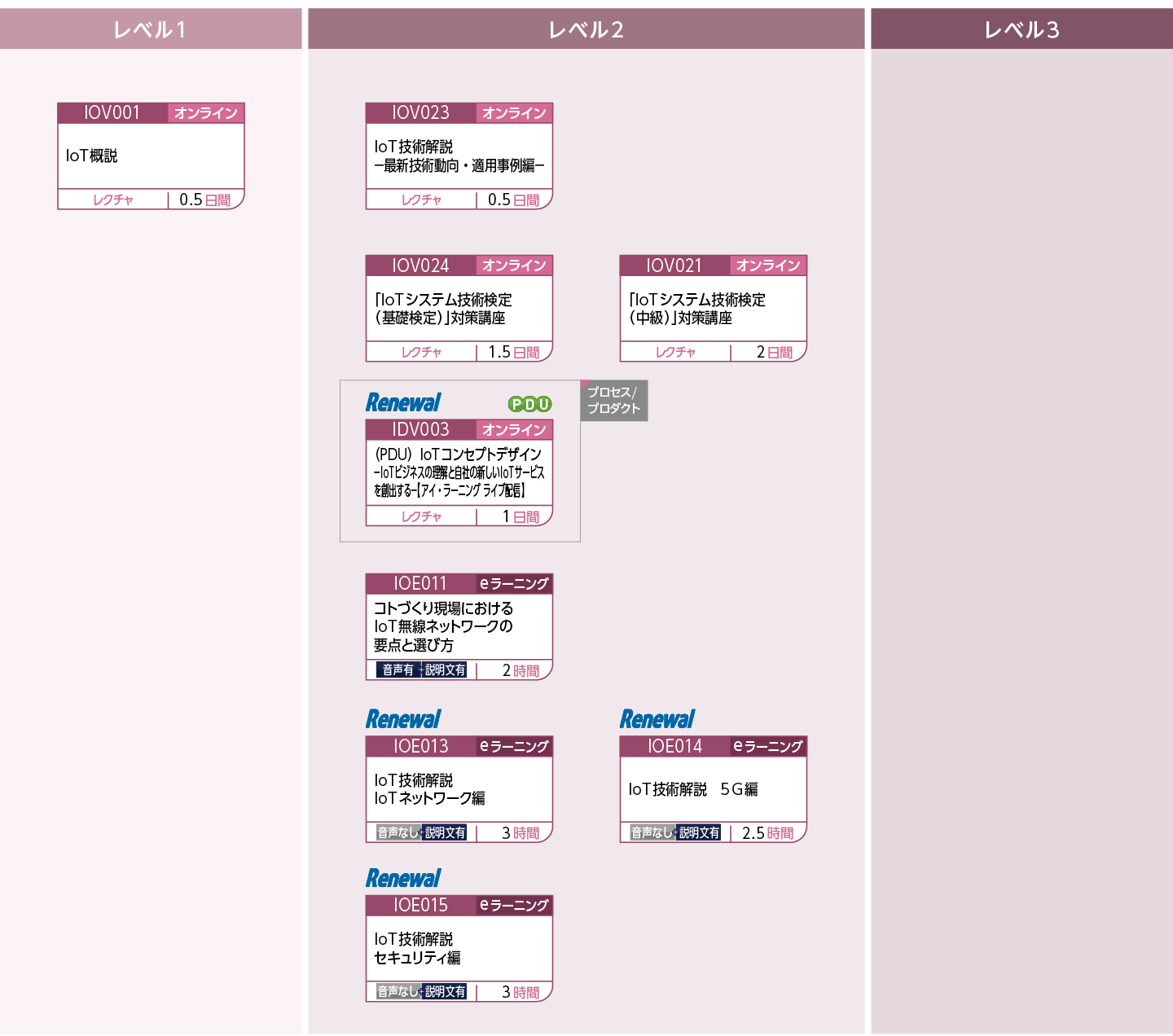The height and width of the screenshot is (1036, 1173).
Task: Click the オンライン badge on IOV001 card
Action: tap(206, 112)
